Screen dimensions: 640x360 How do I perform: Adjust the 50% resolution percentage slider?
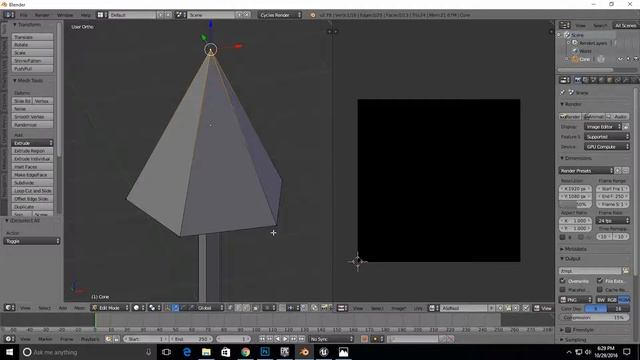[575, 204]
